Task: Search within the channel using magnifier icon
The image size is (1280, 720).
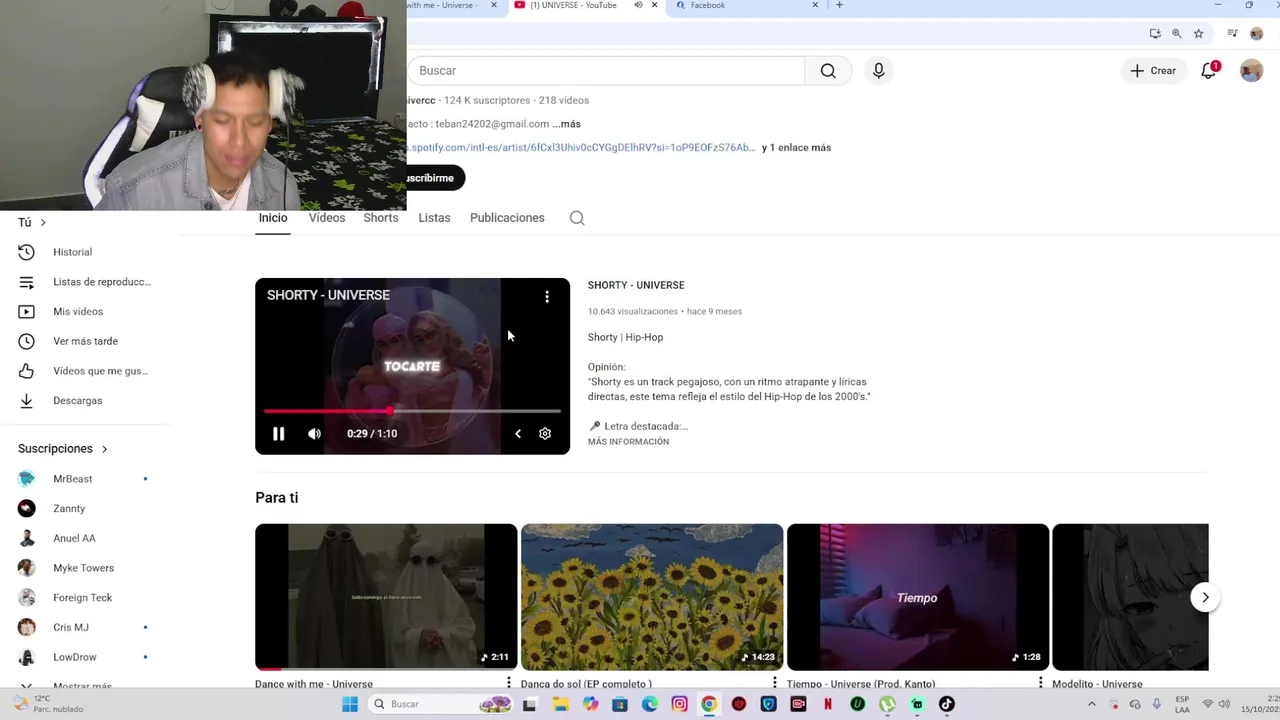Action: 577,218
